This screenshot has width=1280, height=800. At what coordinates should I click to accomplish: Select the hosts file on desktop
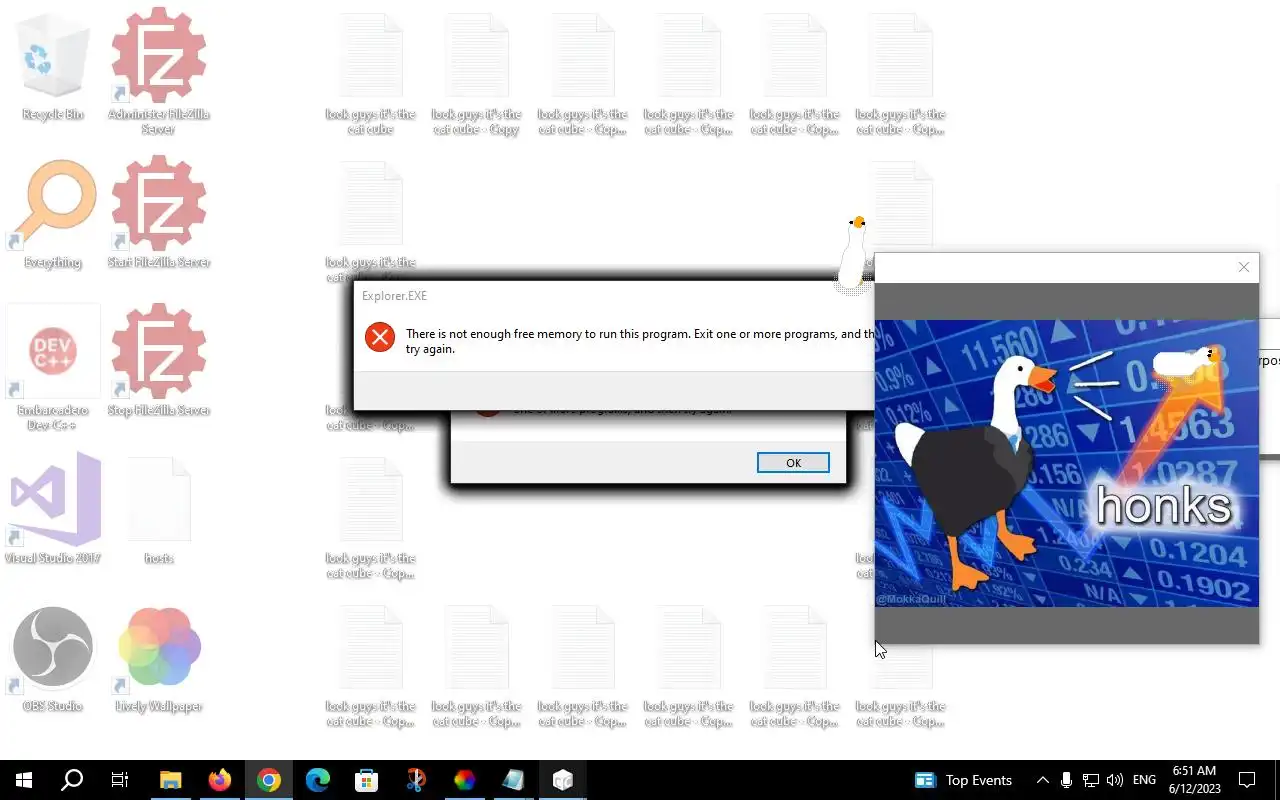click(158, 510)
